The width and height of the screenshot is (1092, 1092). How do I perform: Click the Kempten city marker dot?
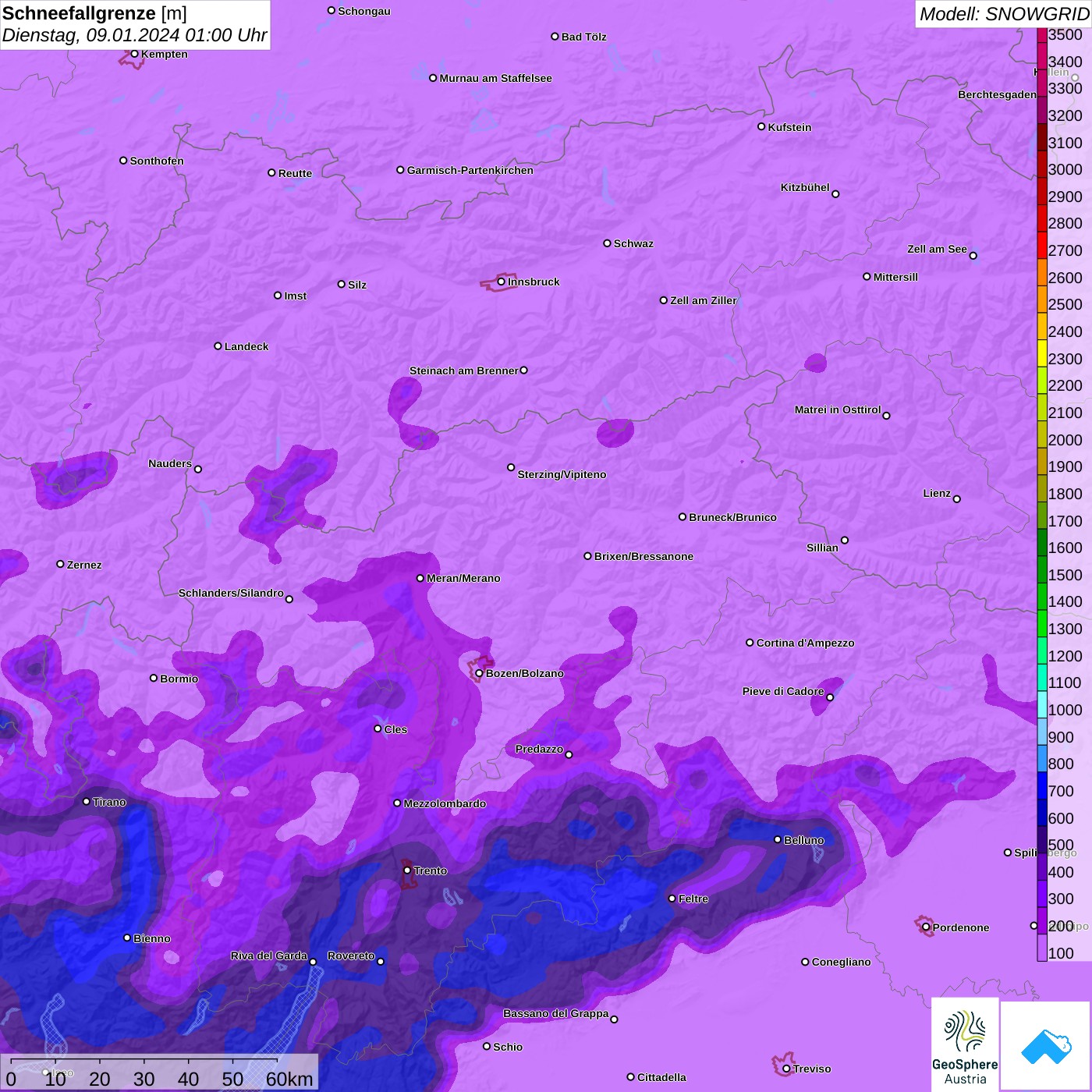click(134, 54)
